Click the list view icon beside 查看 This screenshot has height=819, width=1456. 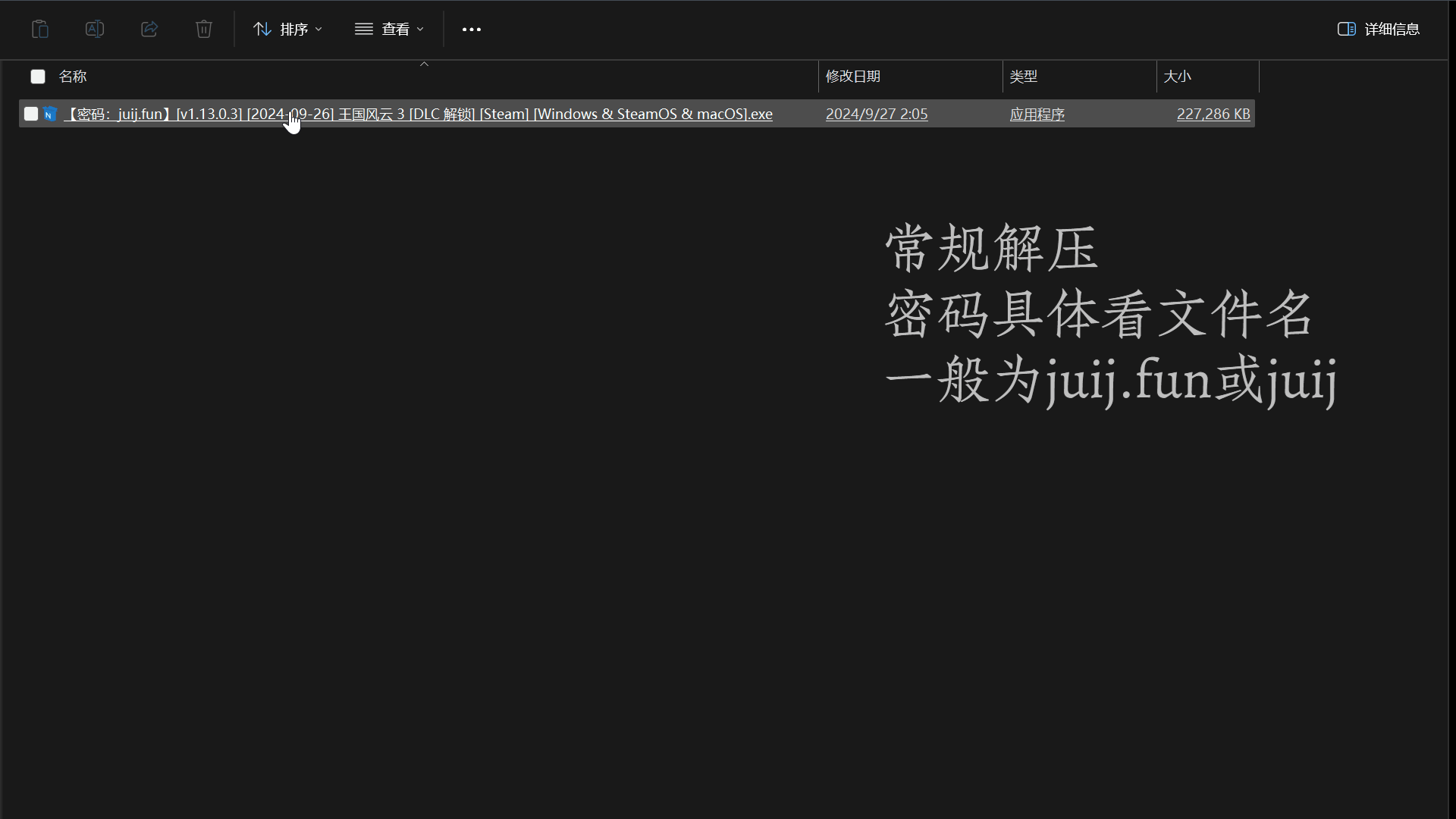coord(363,29)
